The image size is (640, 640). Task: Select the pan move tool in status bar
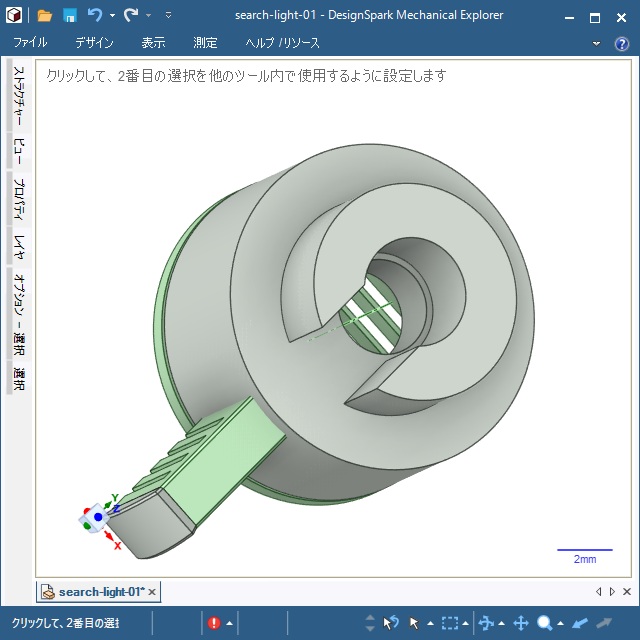(520, 623)
